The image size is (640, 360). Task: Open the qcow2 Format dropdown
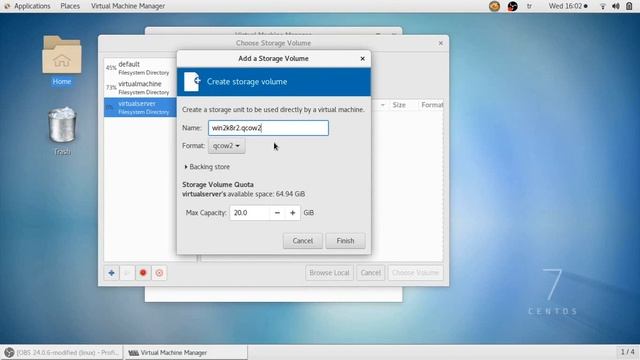point(227,146)
